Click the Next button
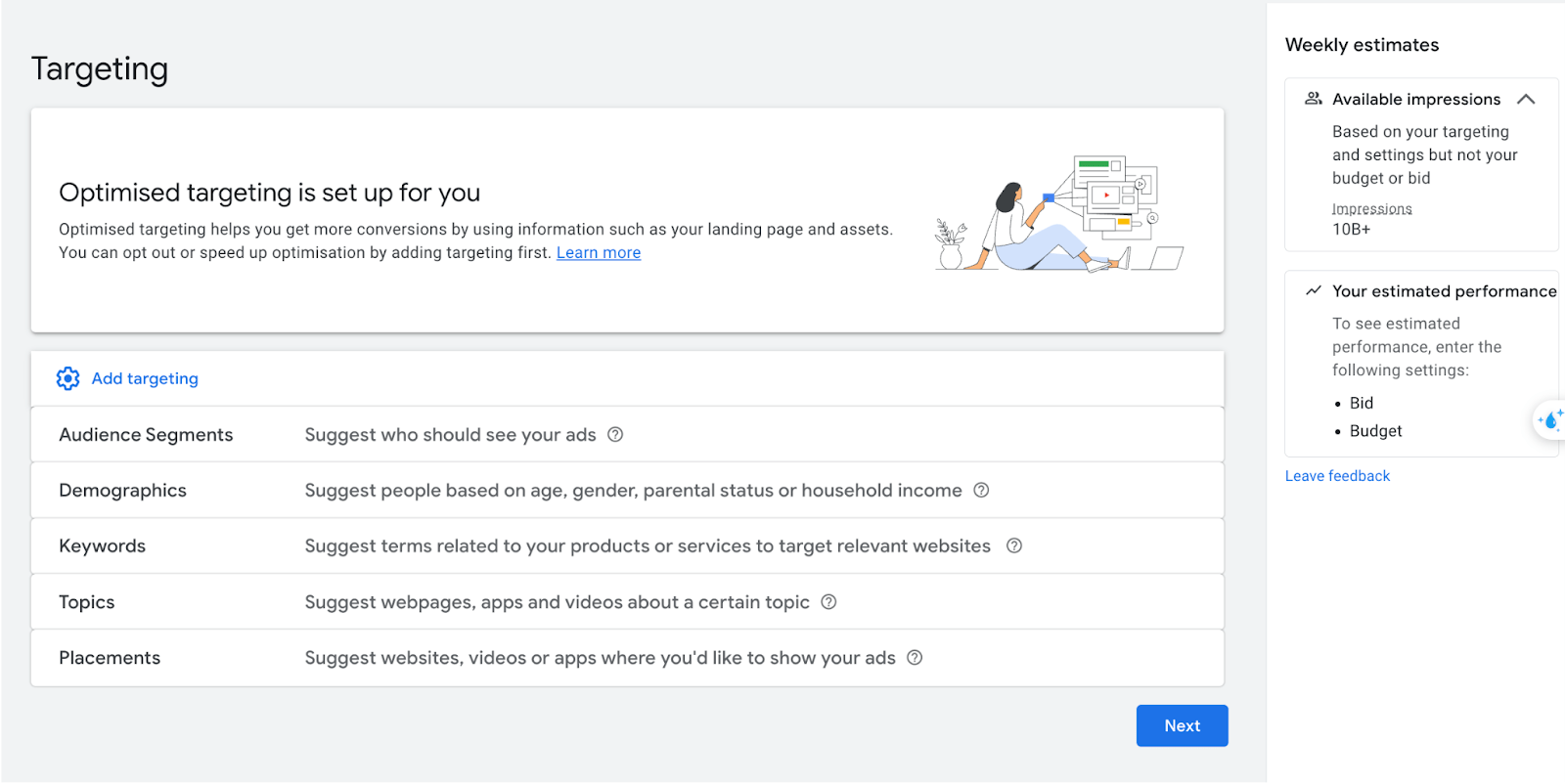 tap(1182, 725)
